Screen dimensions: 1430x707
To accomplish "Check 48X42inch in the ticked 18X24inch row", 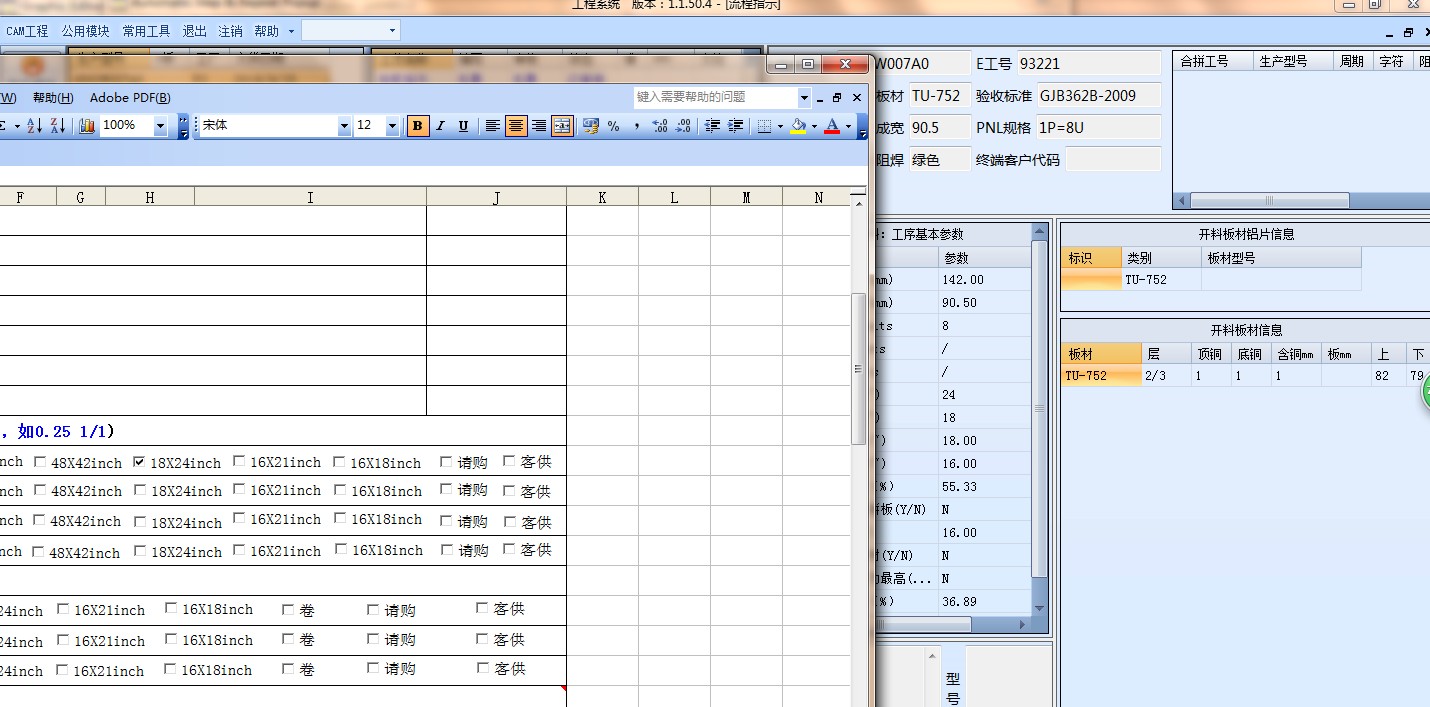I will (x=39, y=462).
